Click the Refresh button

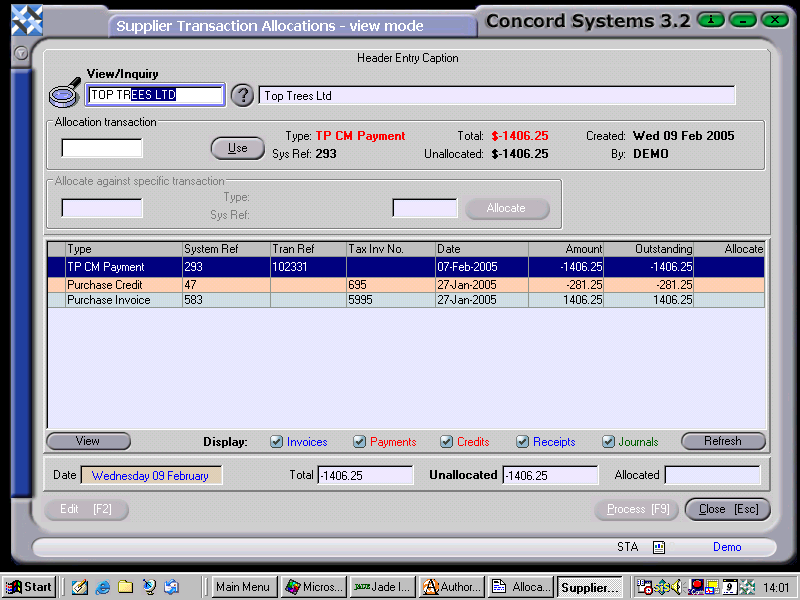(722, 441)
